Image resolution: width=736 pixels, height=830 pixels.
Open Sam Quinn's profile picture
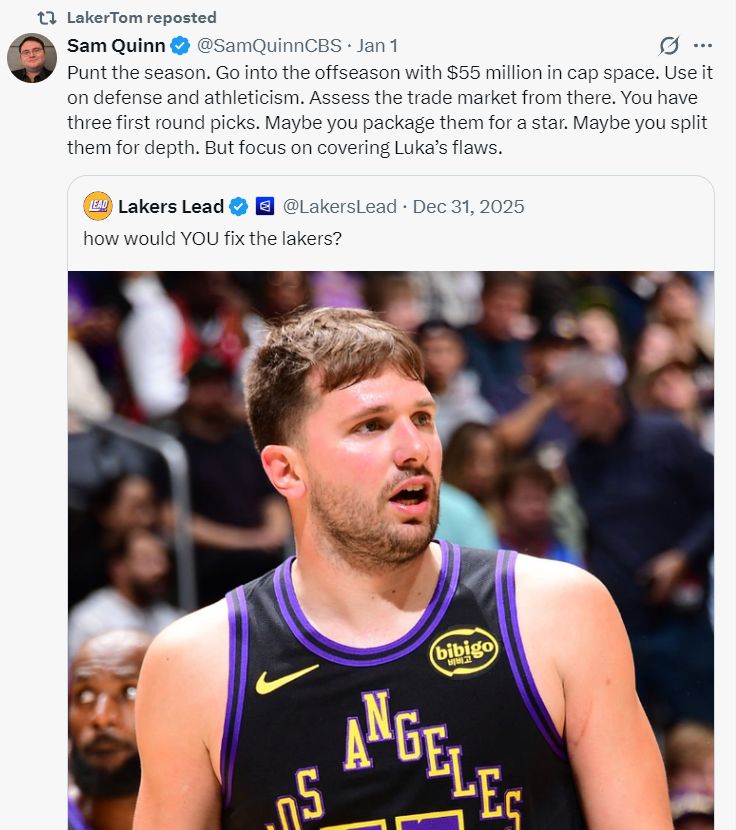(32, 58)
